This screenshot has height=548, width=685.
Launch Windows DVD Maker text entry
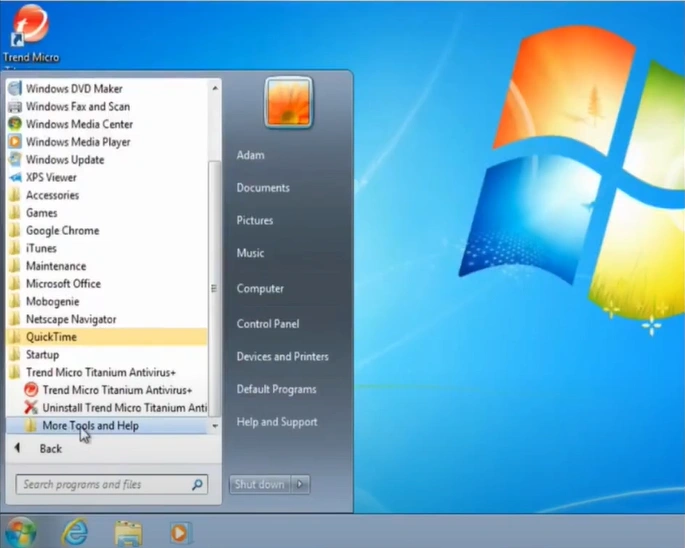click(74, 89)
